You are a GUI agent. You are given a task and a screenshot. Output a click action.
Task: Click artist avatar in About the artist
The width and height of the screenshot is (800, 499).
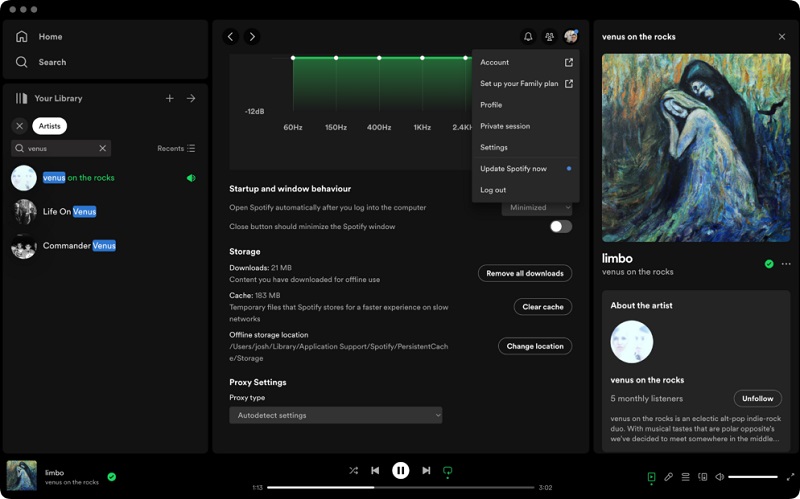[632, 342]
